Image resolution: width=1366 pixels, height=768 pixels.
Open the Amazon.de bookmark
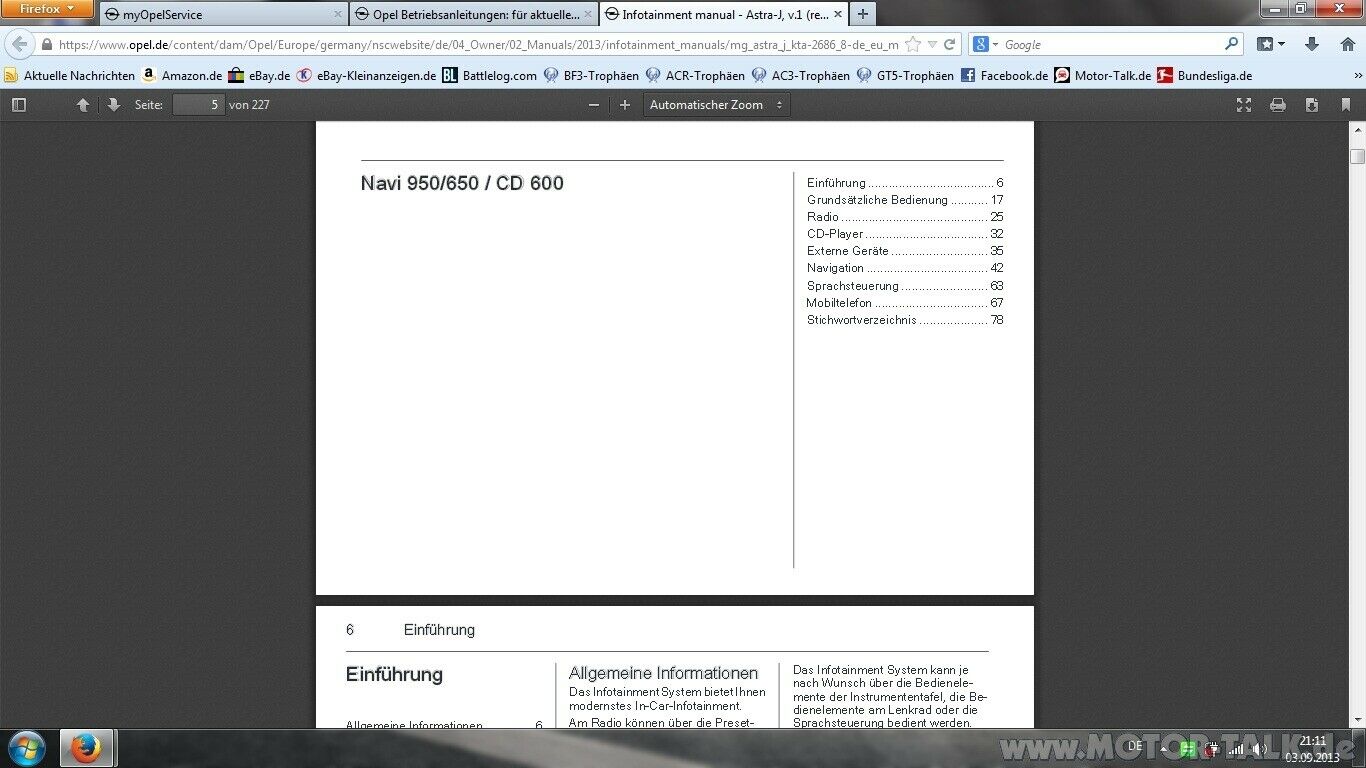click(182, 75)
